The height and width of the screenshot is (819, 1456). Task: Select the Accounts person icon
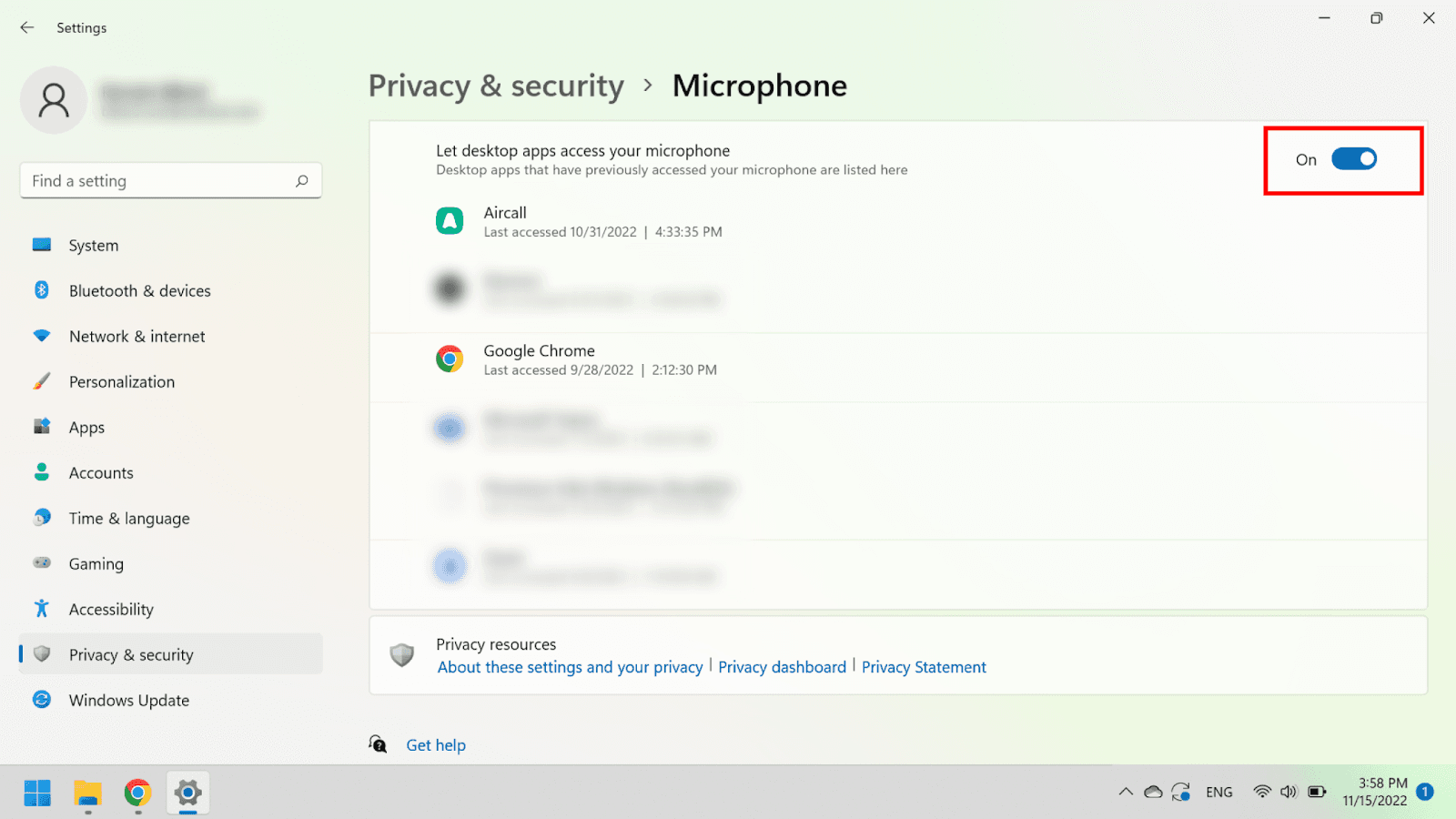(42, 472)
